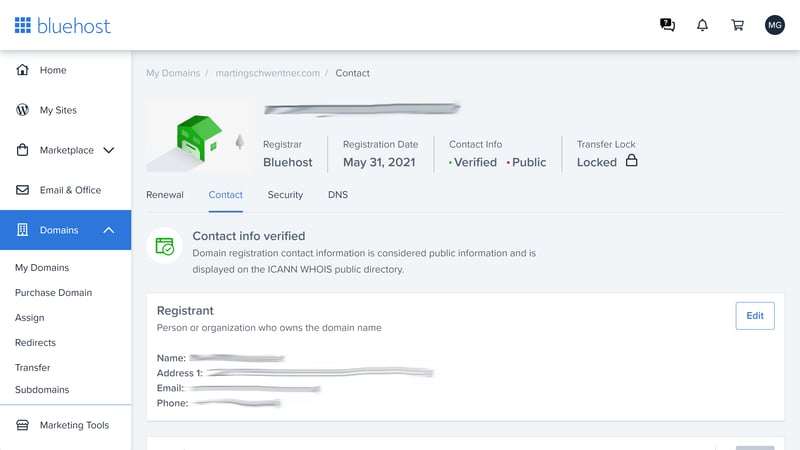The height and width of the screenshot is (450, 800).
Task: Click the Address 1 label
Action: point(180,373)
